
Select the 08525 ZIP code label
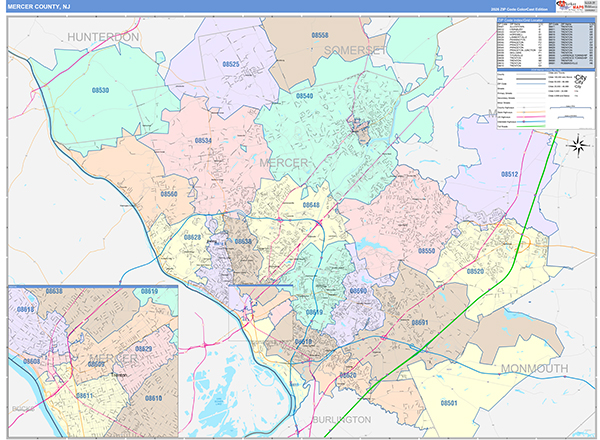click(x=231, y=64)
